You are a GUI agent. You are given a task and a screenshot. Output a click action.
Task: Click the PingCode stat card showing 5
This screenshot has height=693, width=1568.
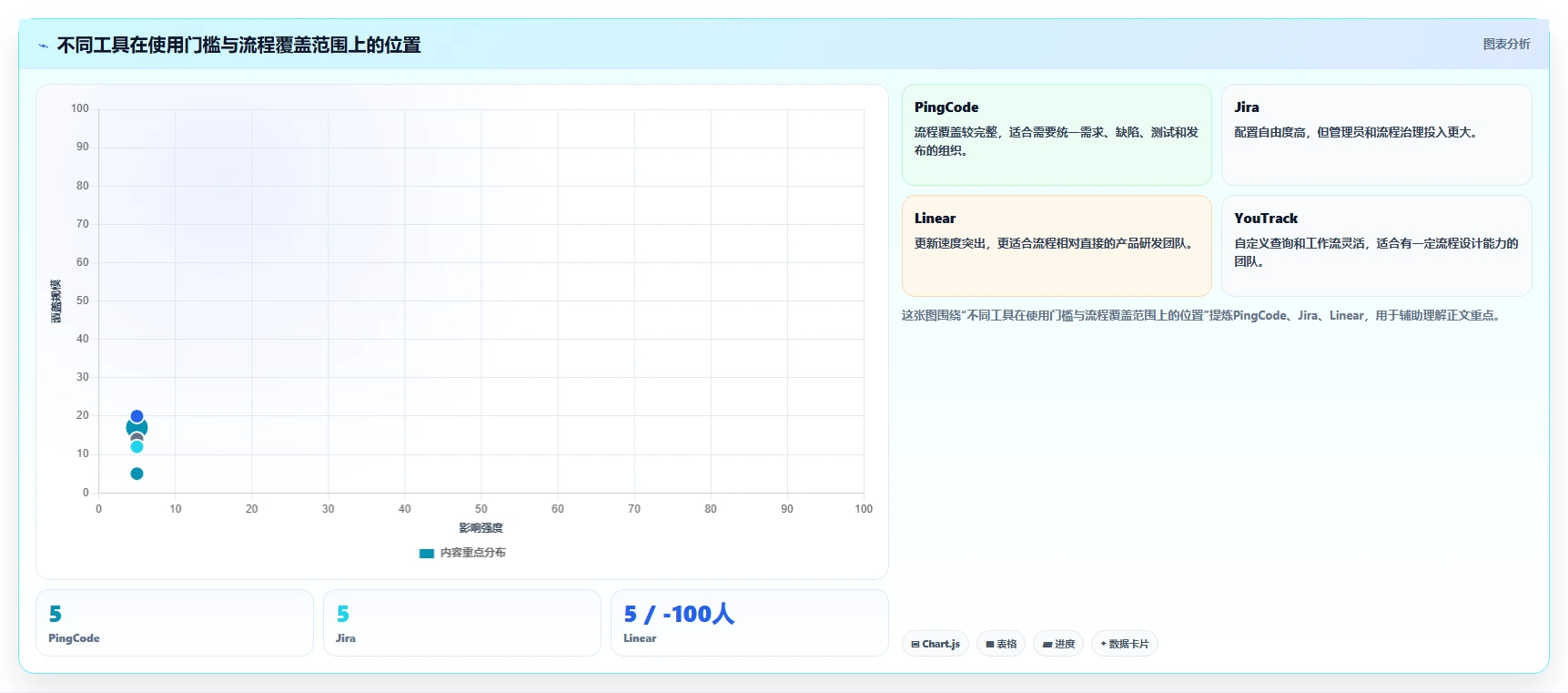pos(175,623)
